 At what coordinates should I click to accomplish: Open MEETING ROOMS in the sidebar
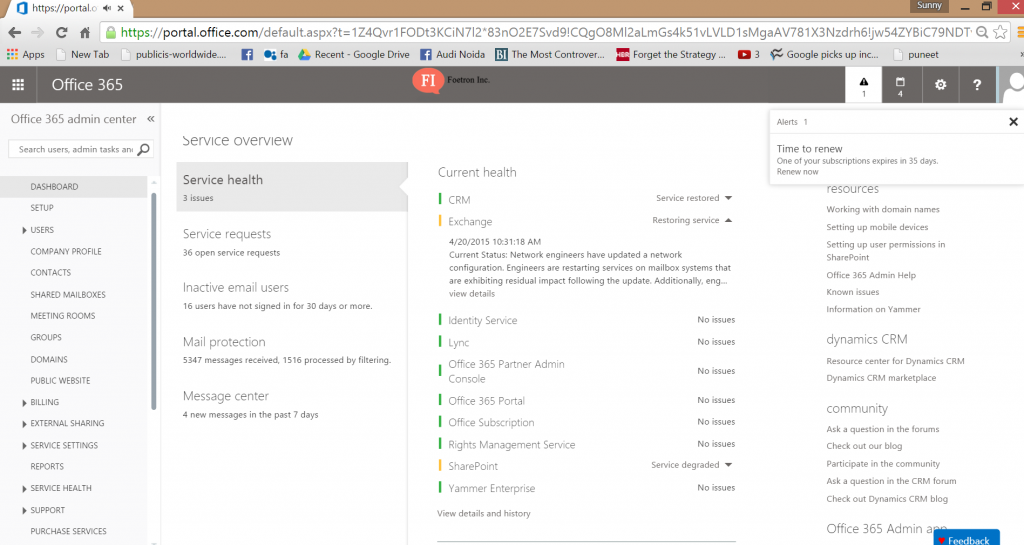coord(63,316)
